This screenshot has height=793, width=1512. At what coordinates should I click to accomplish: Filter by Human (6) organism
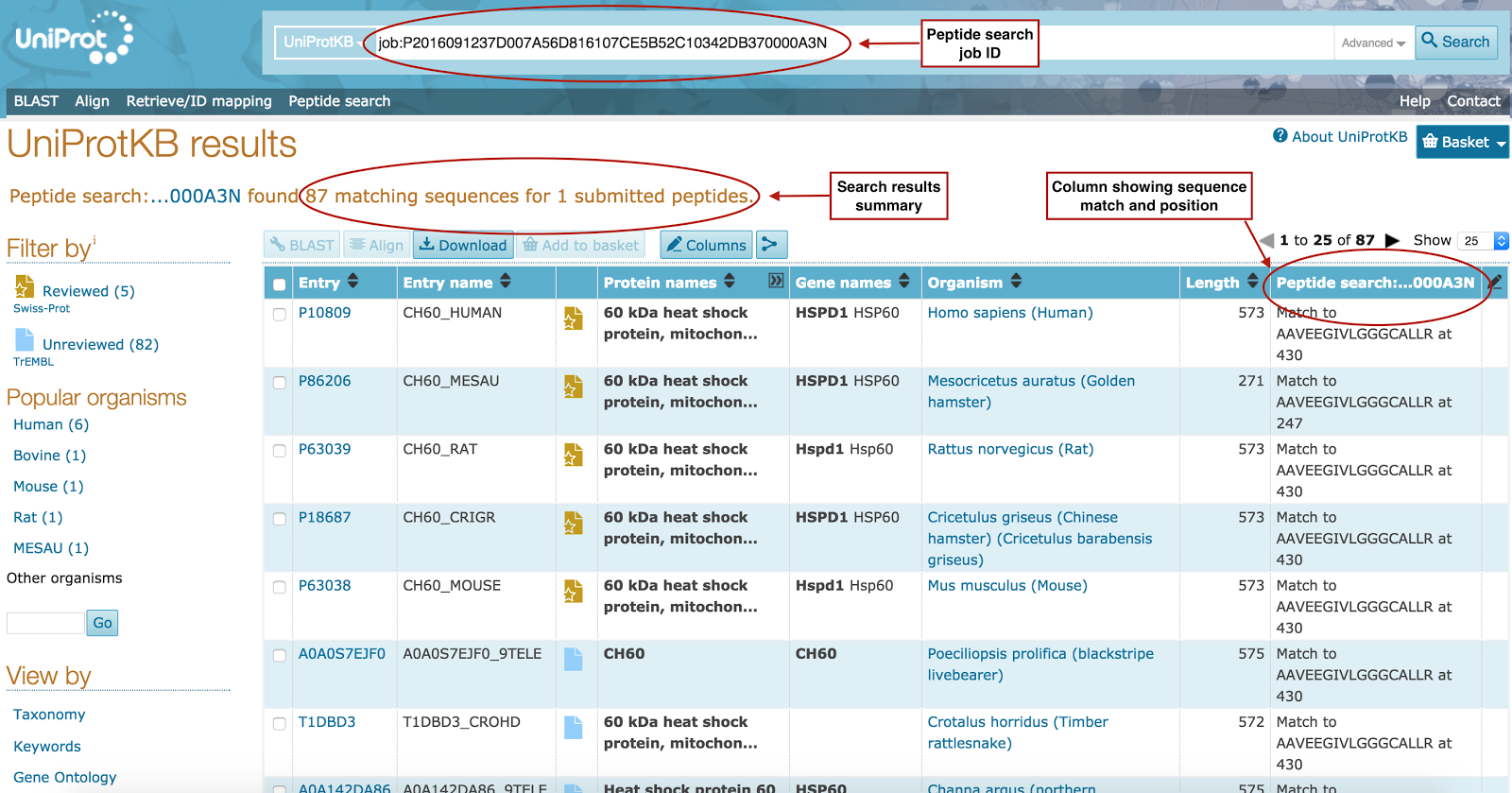pyautogui.click(x=51, y=424)
